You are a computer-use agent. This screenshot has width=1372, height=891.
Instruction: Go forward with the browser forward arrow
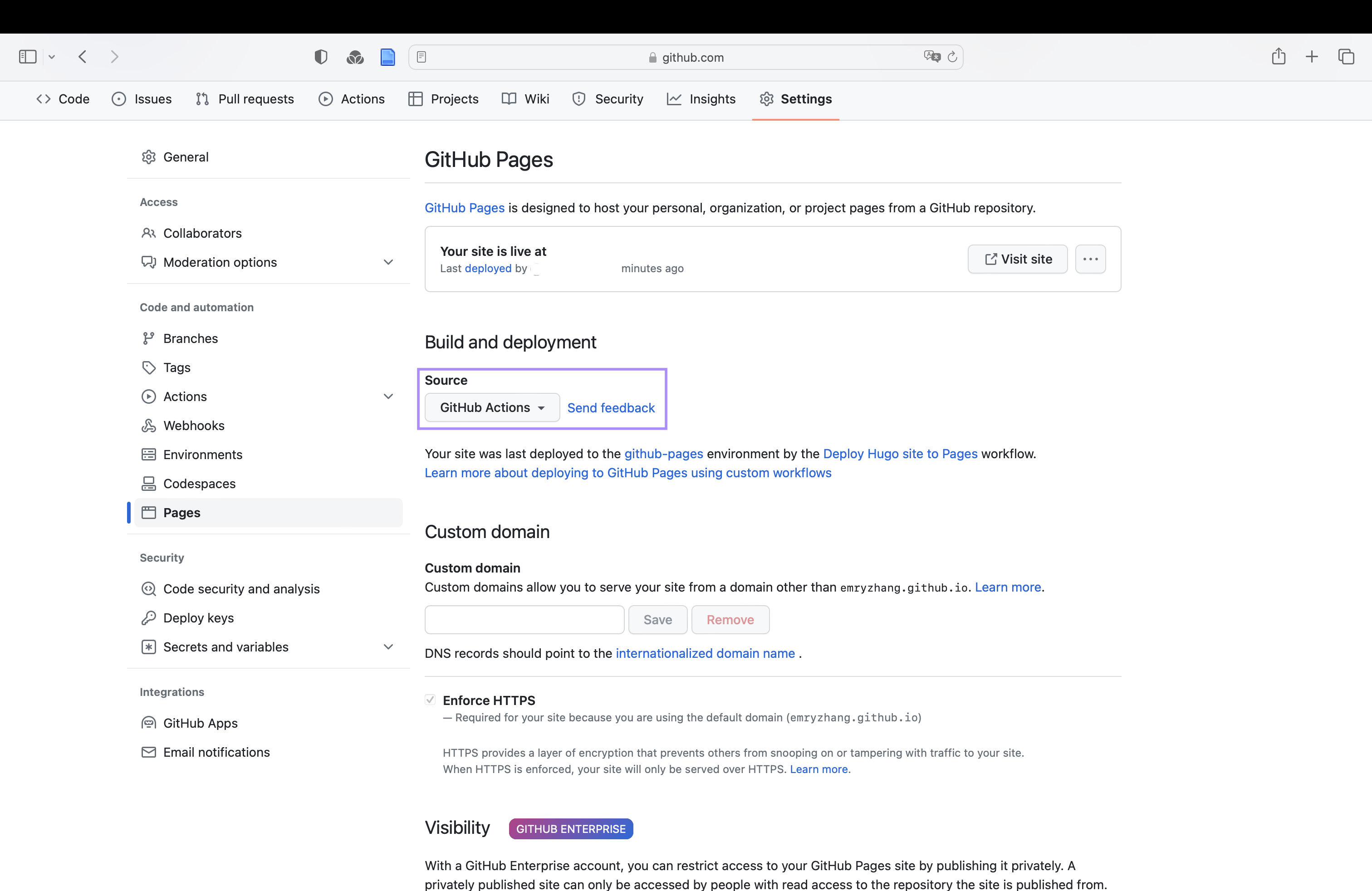pos(114,56)
